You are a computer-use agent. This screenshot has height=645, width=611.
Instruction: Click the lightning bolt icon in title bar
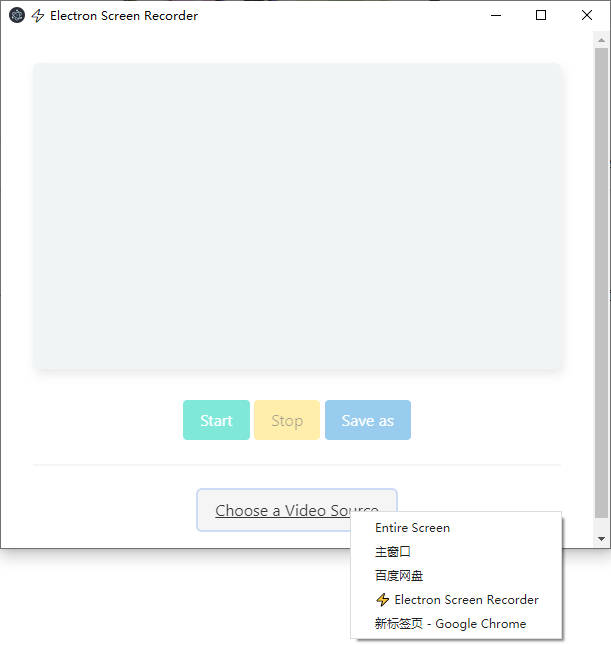click(38, 16)
